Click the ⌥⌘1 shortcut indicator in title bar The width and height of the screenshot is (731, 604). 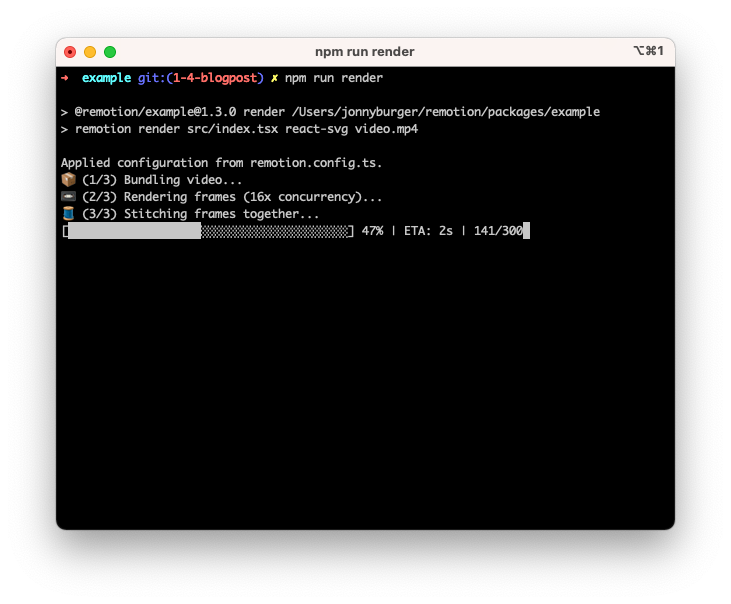648,51
